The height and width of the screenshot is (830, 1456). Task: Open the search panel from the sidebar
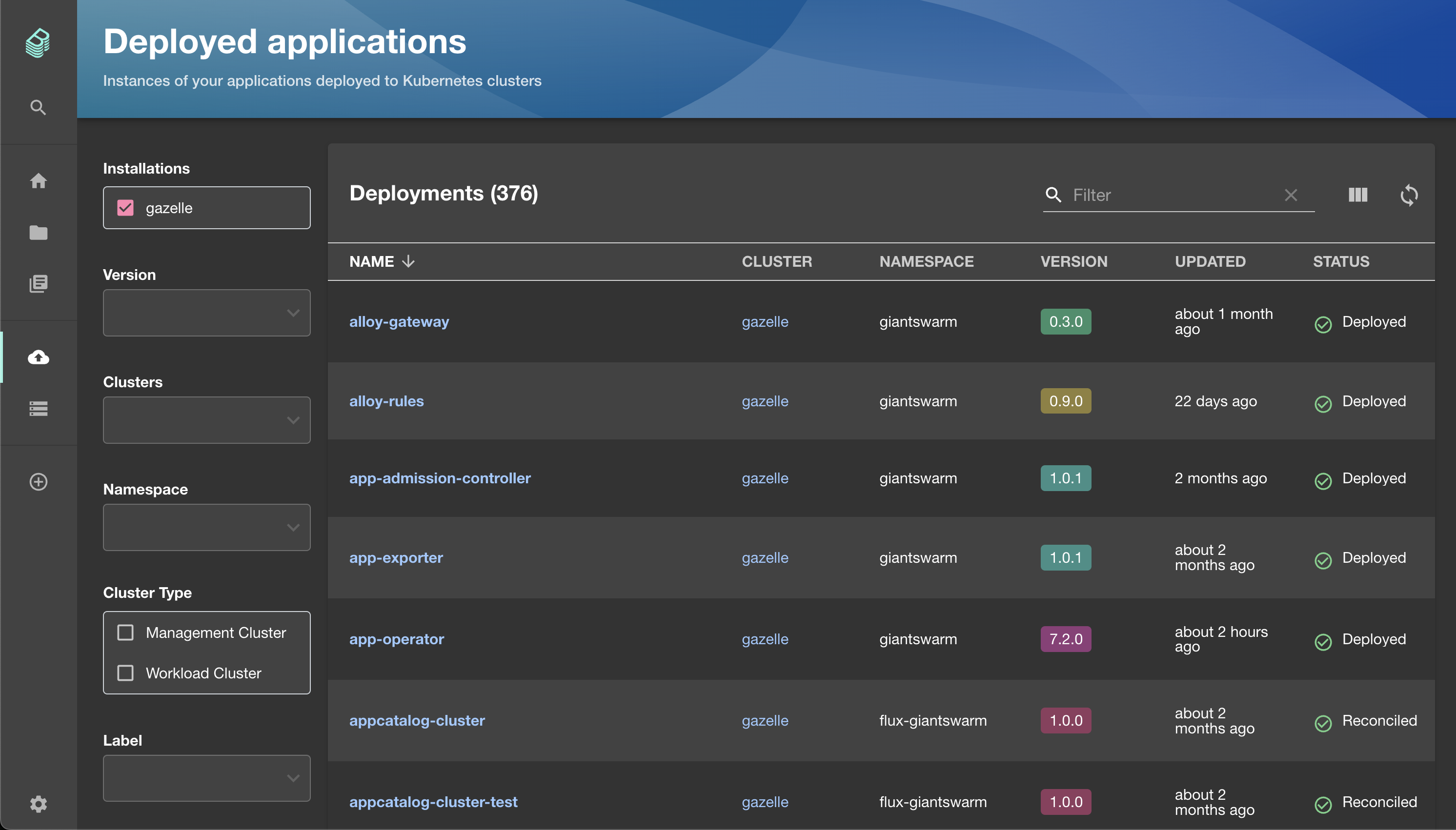click(x=38, y=107)
